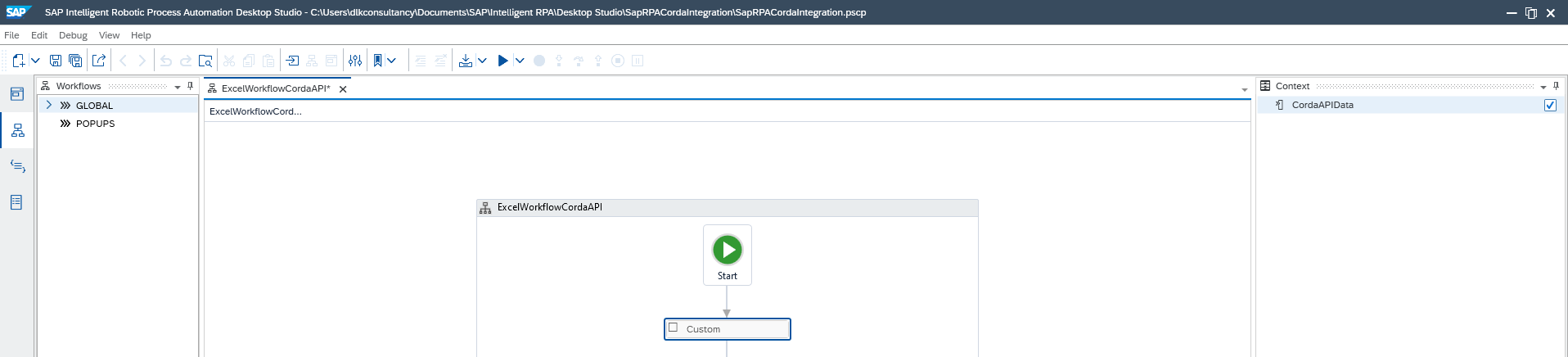Click the ExcelWorkflowCordaAPI workflow header
The width and height of the screenshot is (1568, 357).
pos(728,208)
